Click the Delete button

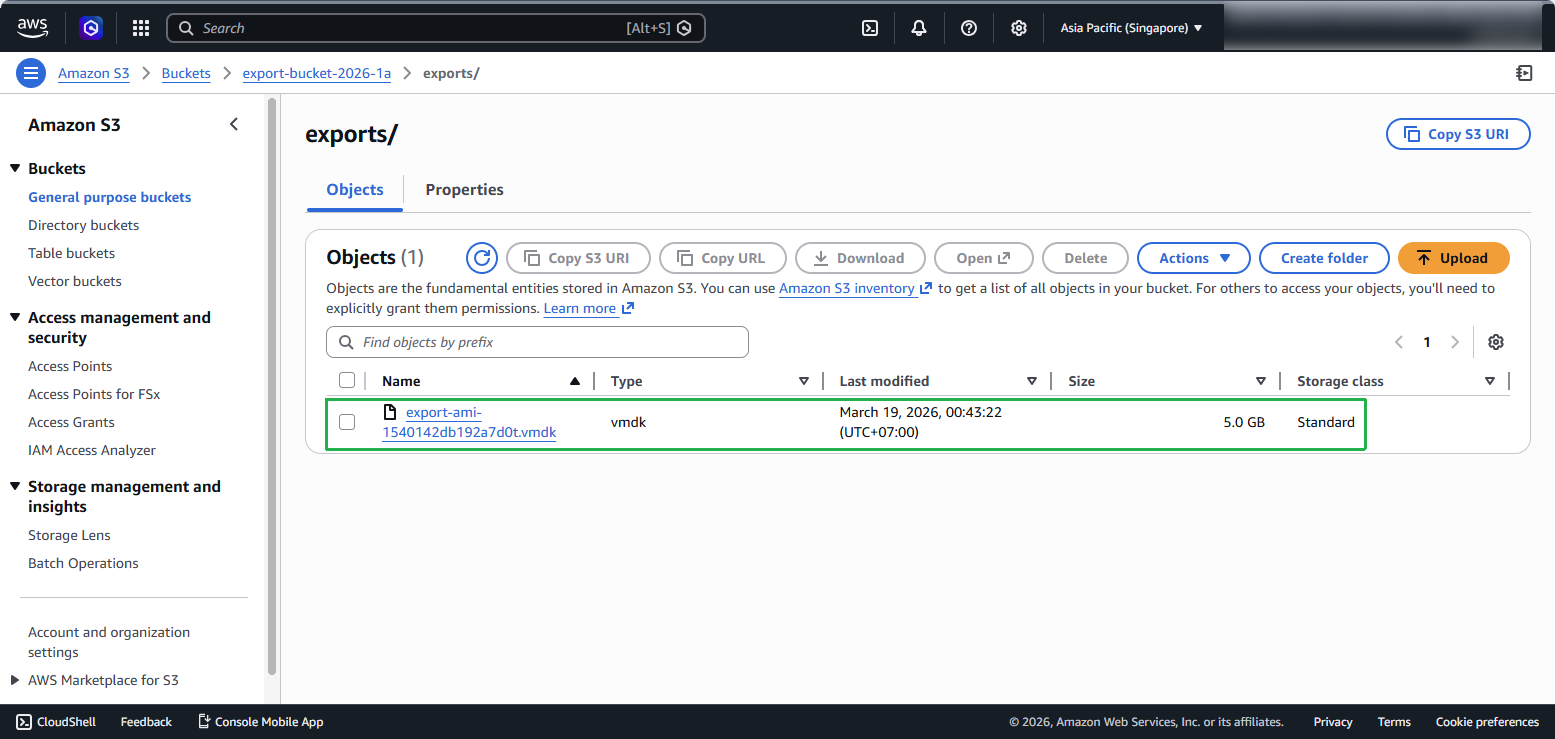coord(1085,258)
